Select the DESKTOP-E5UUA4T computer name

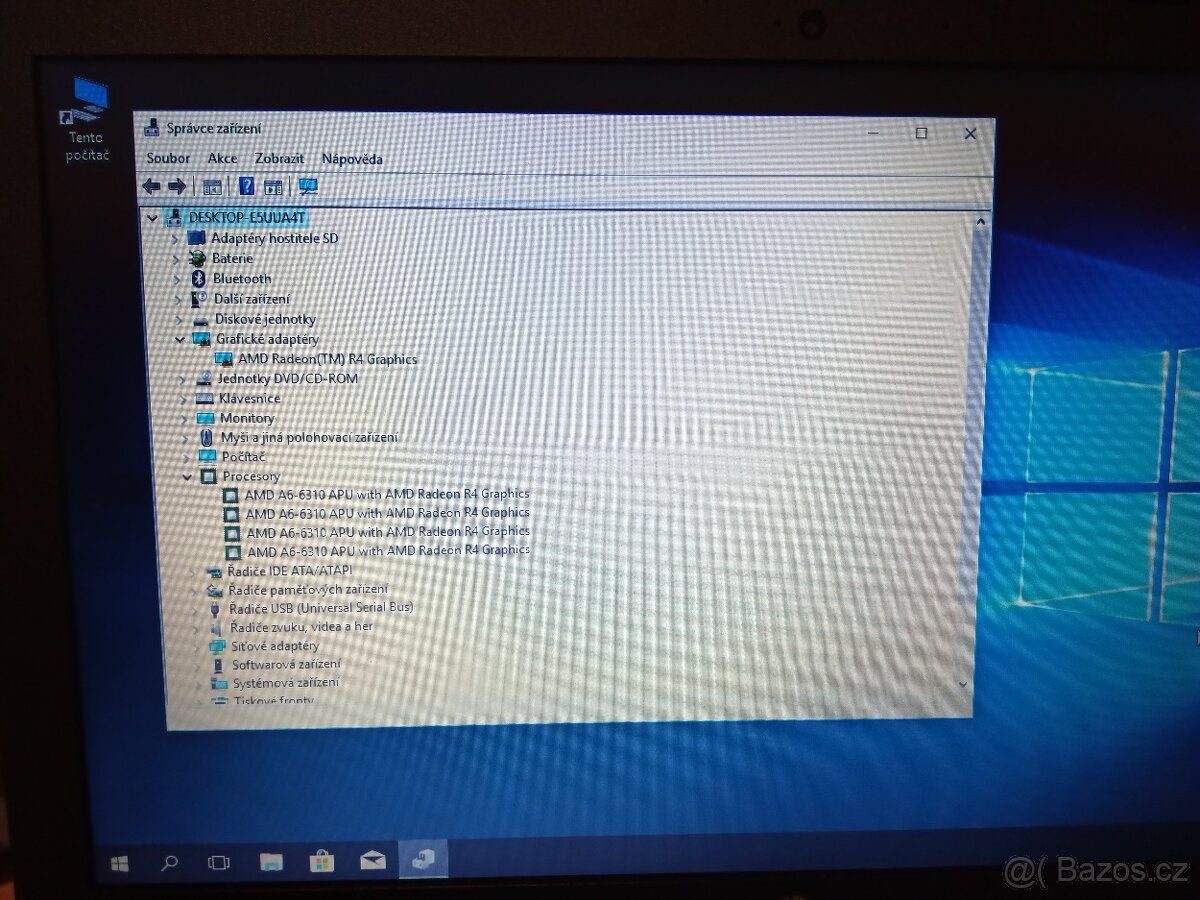(x=246, y=217)
